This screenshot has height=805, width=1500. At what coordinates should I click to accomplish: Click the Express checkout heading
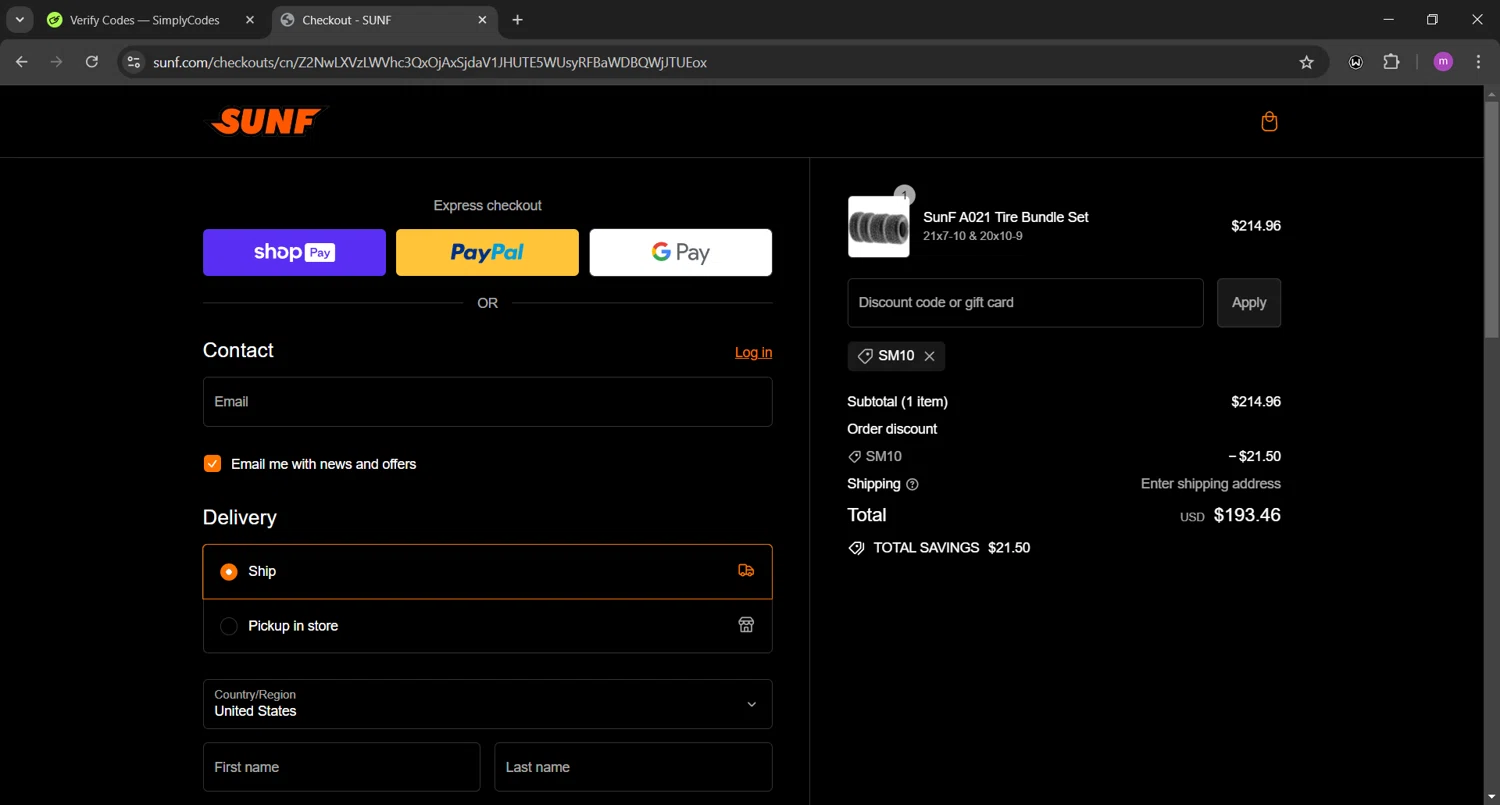tap(488, 206)
